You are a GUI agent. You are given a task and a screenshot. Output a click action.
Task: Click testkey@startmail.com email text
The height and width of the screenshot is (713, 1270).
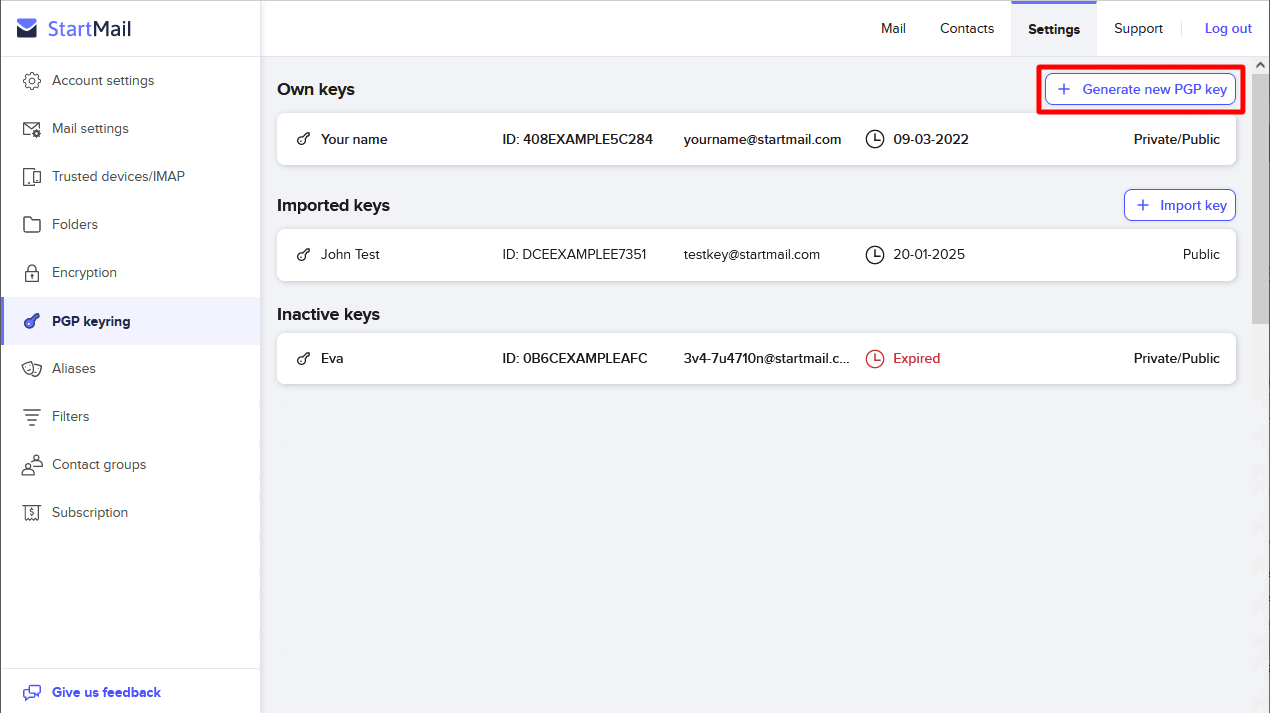tap(751, 255)
